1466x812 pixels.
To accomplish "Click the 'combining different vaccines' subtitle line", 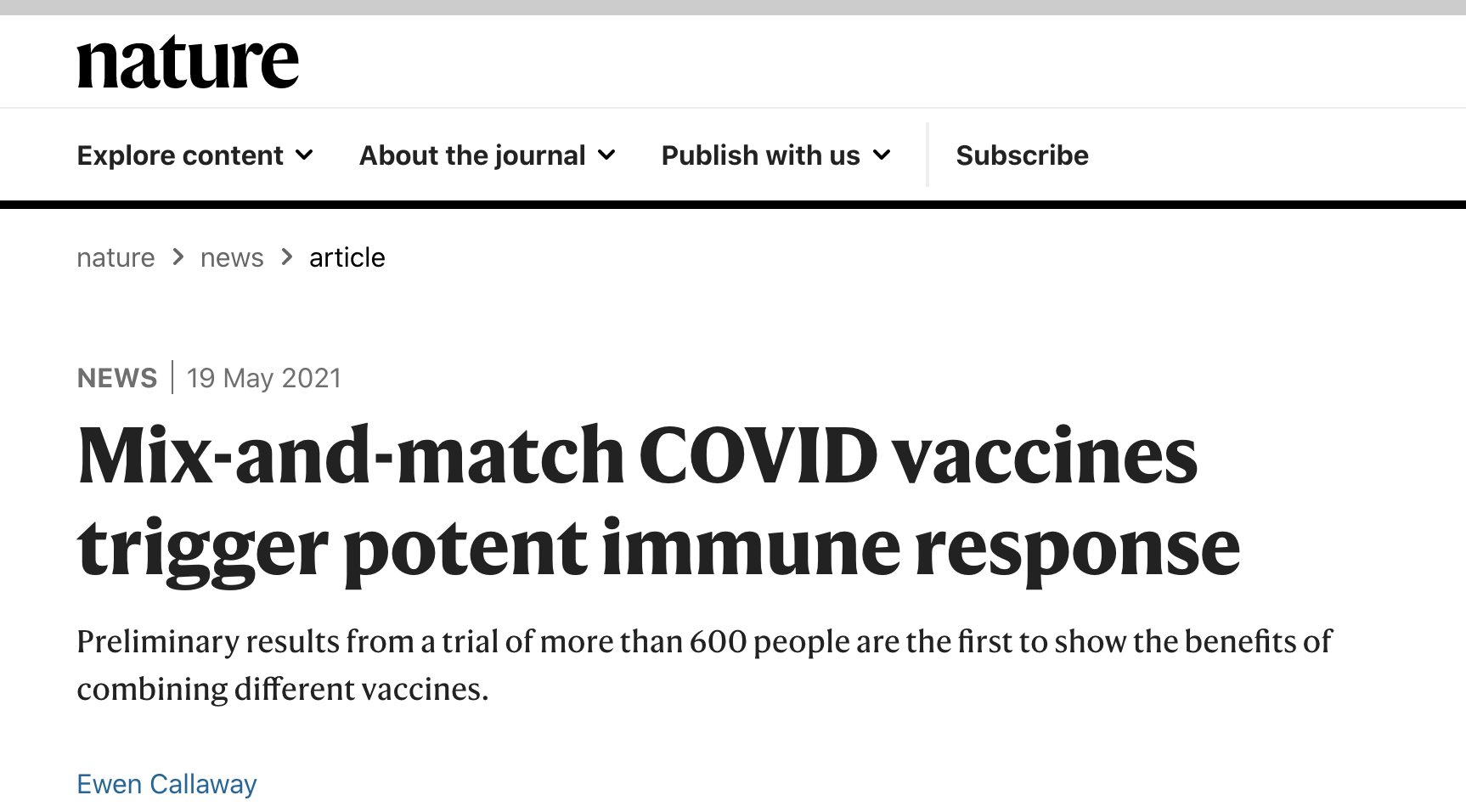I will tap(283, 689).
